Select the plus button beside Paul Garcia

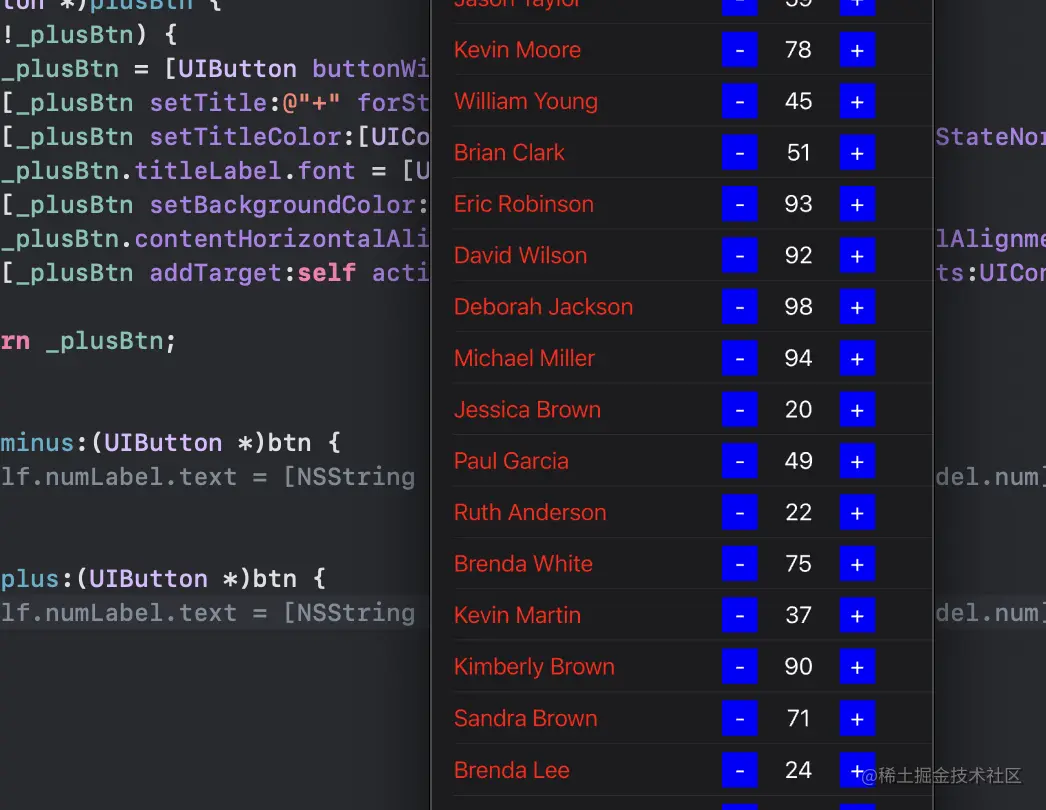tap(857, 461)
